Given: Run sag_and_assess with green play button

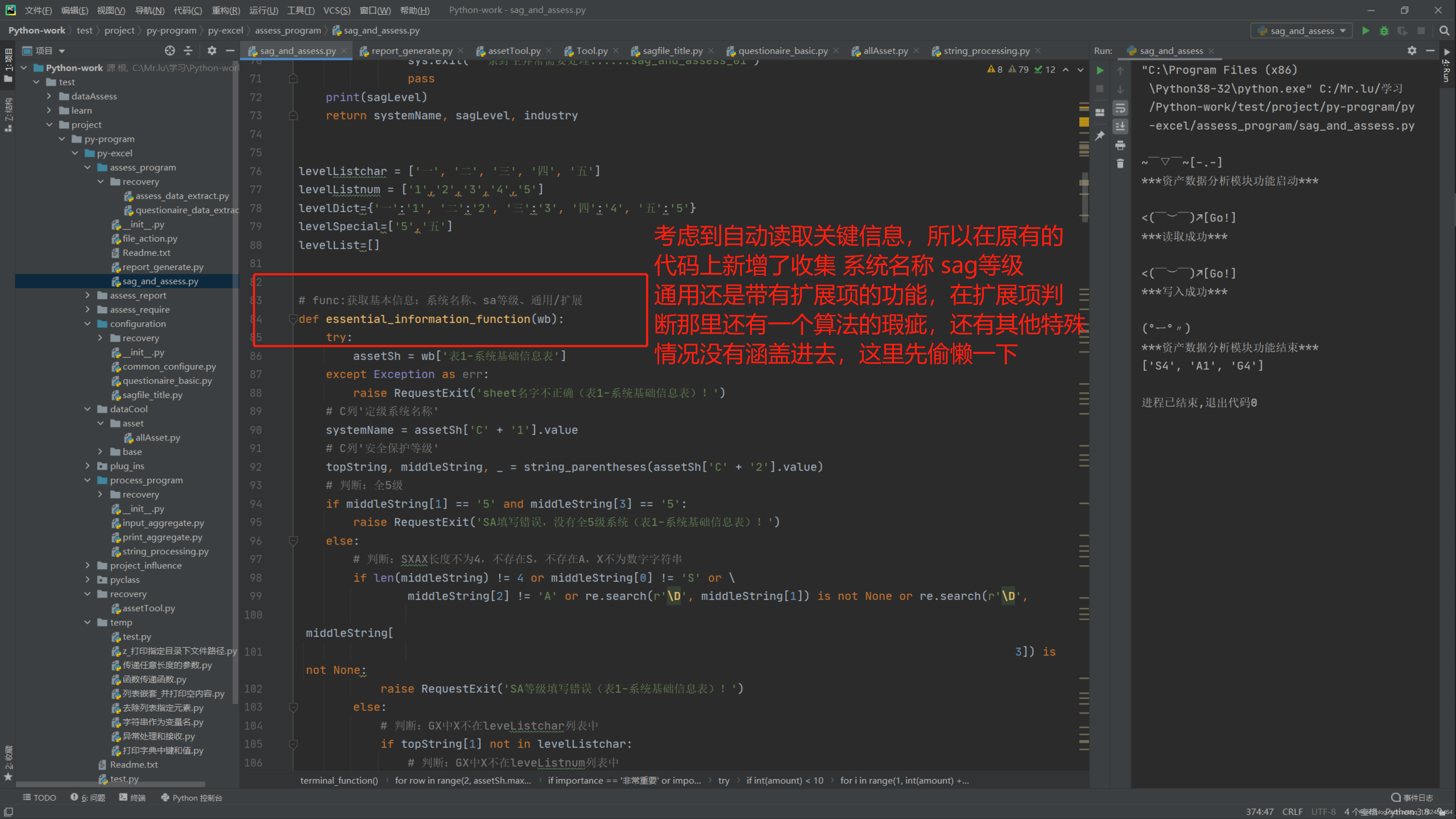Looking at the screenshot, I should click(1365, 31).
